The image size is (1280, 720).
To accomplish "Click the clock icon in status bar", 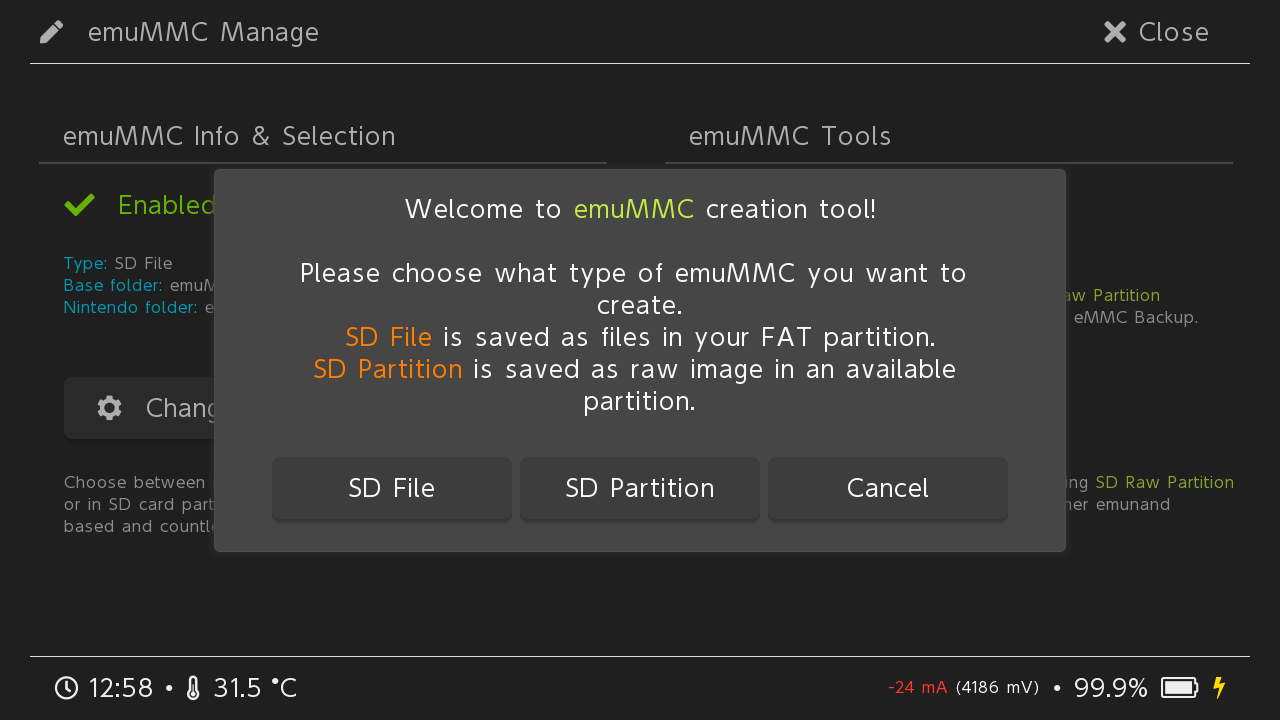I will (x=67, y=688).
